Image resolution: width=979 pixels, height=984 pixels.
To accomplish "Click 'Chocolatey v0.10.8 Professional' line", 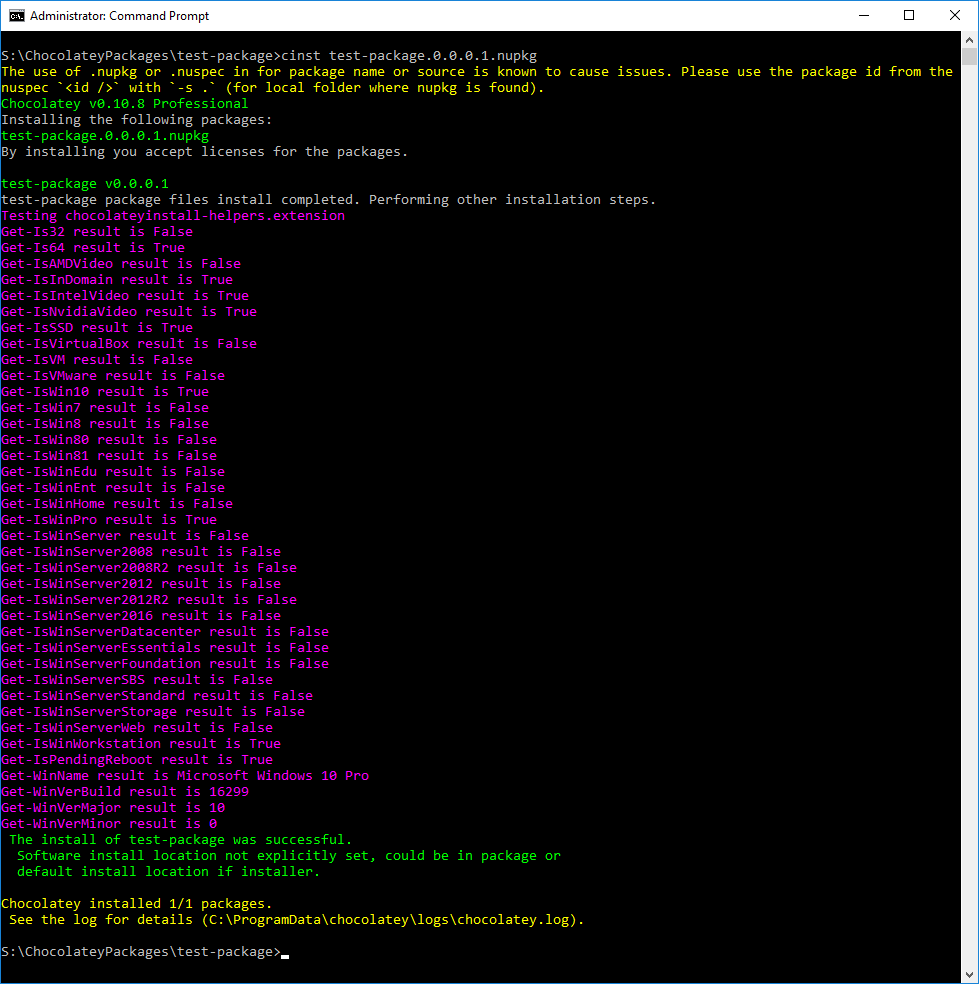I will tap(125, 104).
